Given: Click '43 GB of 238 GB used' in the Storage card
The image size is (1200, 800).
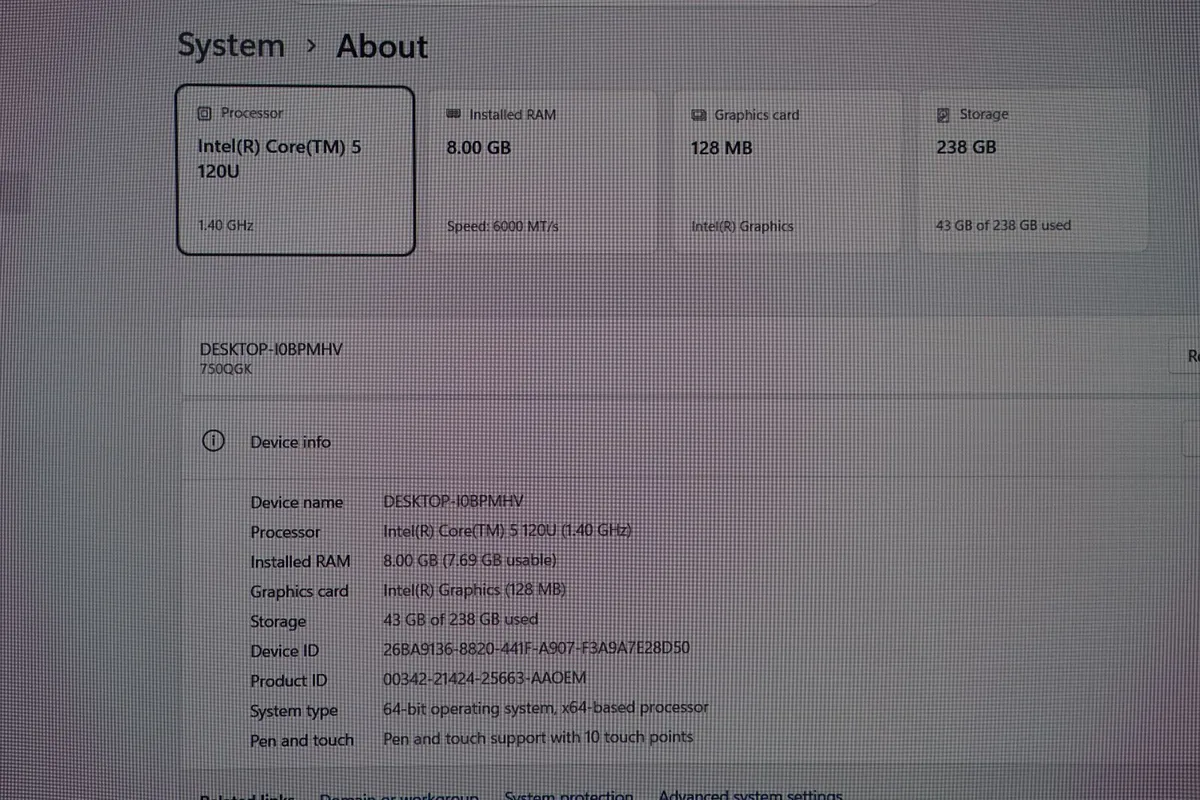Looking at the screenshot, I should (1003, 226).
